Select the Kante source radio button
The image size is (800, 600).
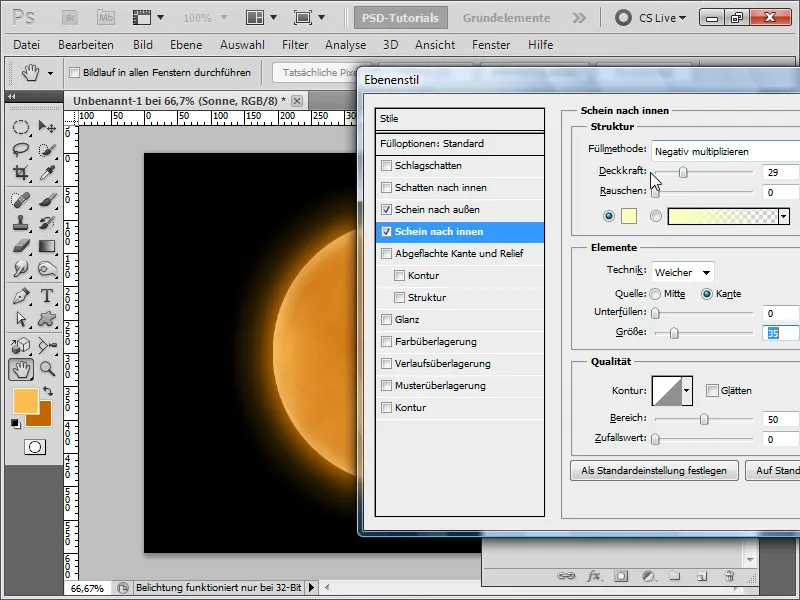coord(707,294)
